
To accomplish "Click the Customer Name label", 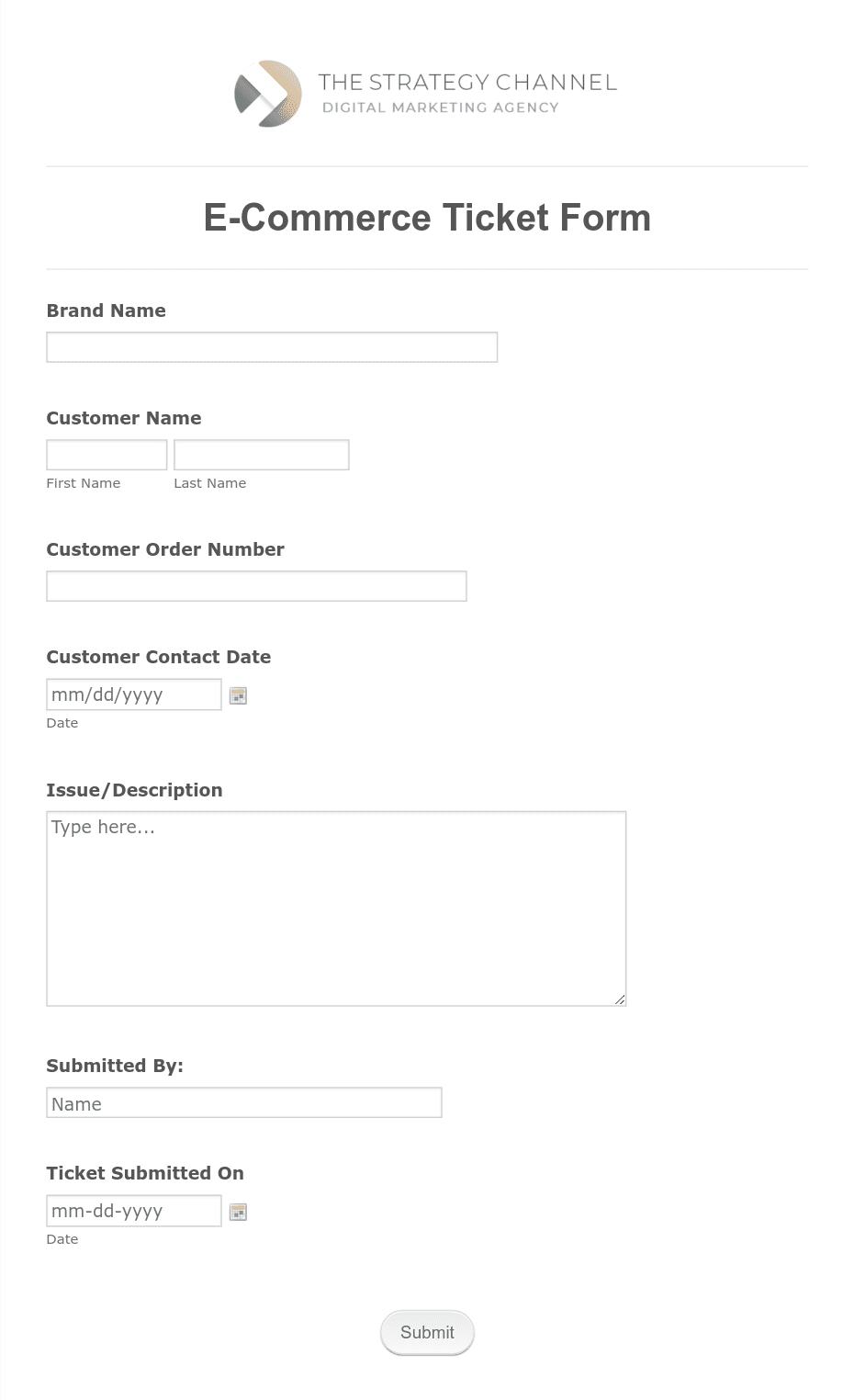I will tap(124, 418).
